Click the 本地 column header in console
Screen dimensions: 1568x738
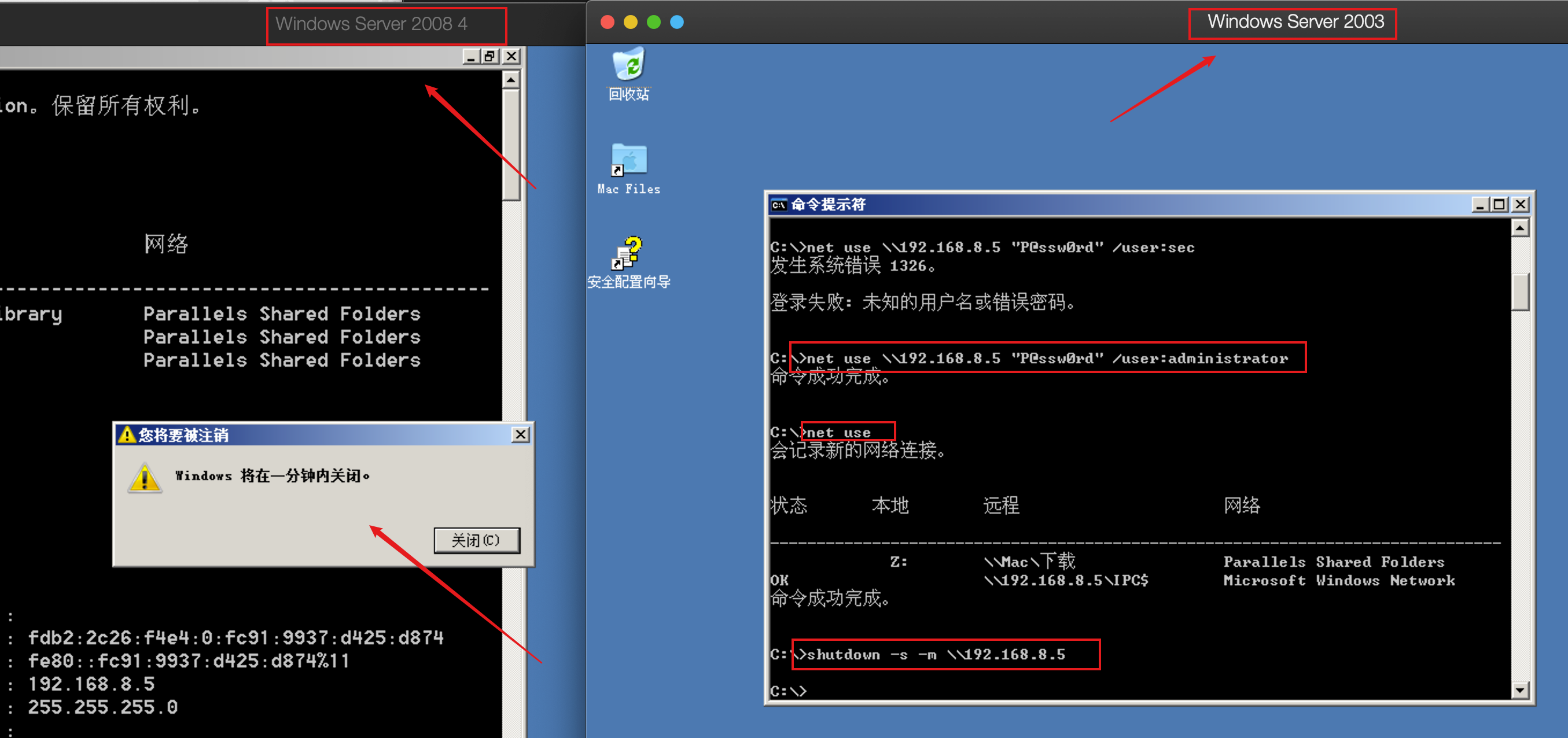point(890,505)
